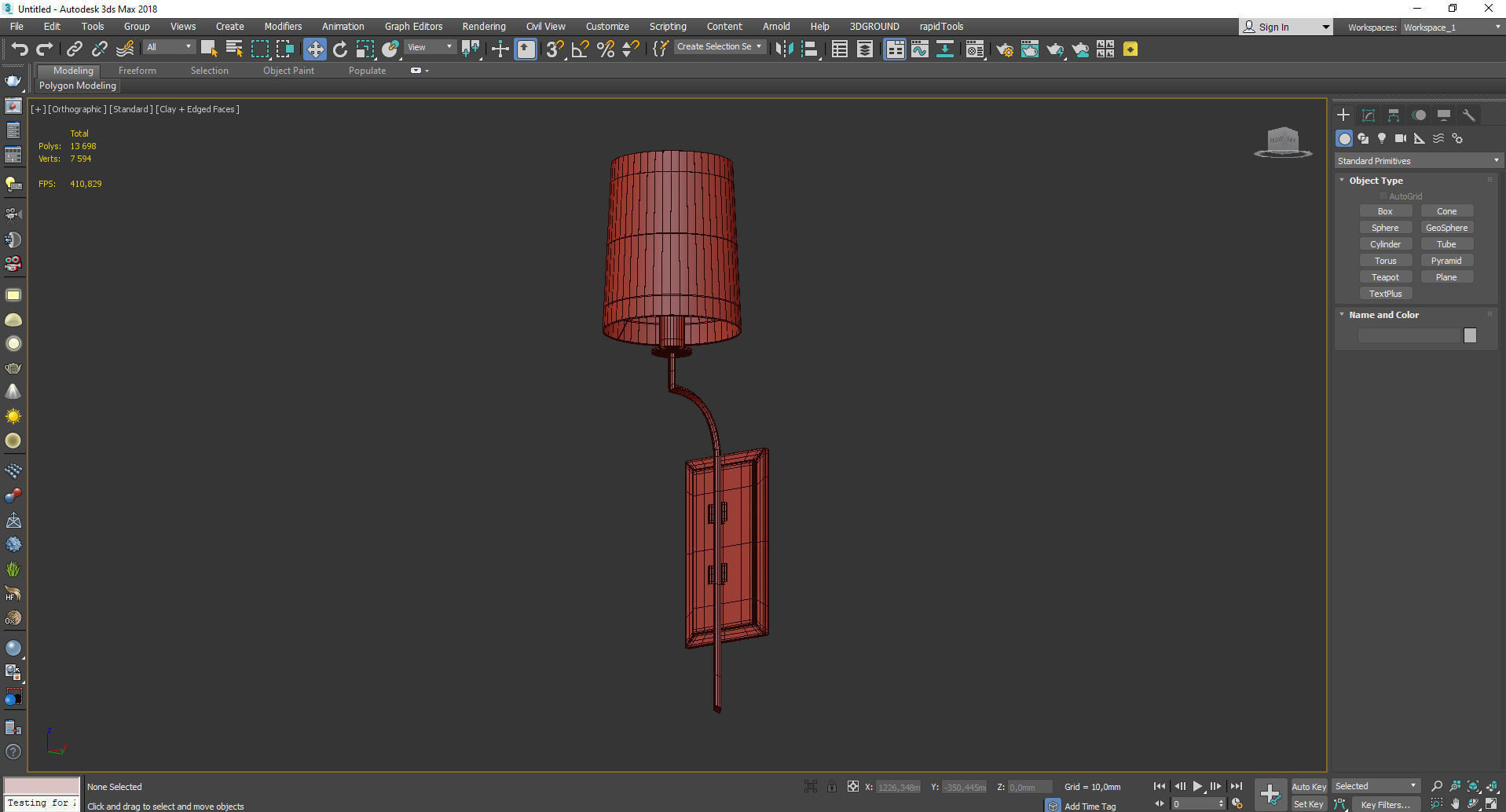Open the Modifiers menu
1506x812 pixels.
point(283,27)
